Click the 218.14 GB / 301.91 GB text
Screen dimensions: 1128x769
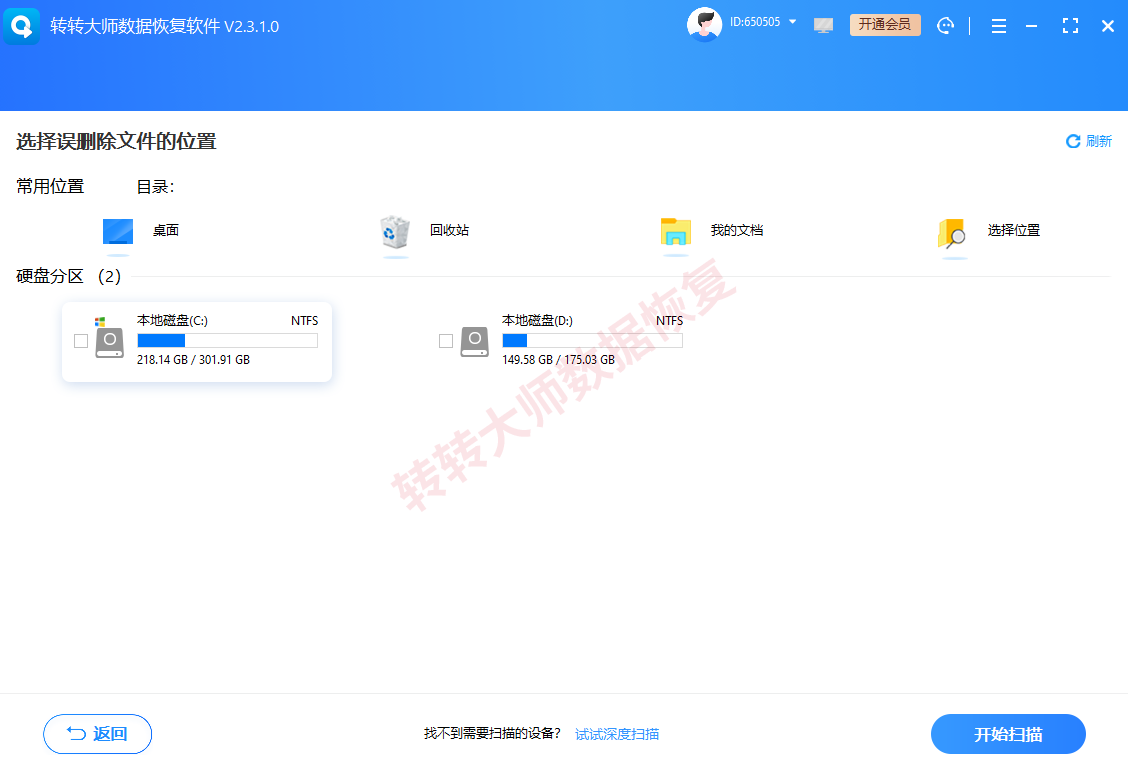pos(194,360)
